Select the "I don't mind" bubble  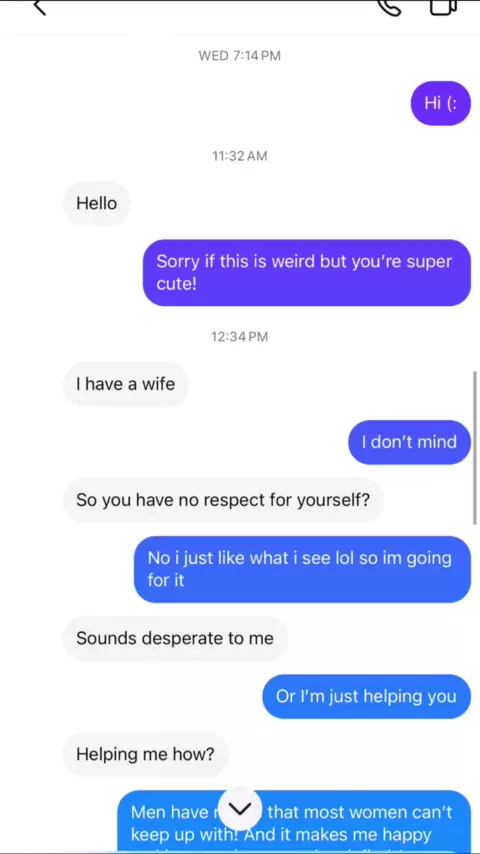(x=409, y=442)
